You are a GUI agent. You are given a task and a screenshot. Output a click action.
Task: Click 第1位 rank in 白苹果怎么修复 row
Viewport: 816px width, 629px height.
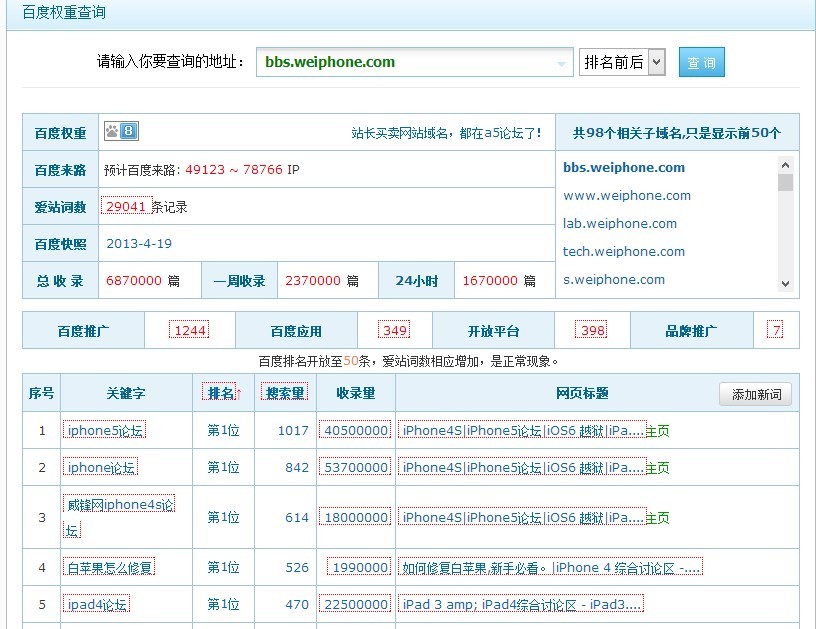[x=223, y=567]
